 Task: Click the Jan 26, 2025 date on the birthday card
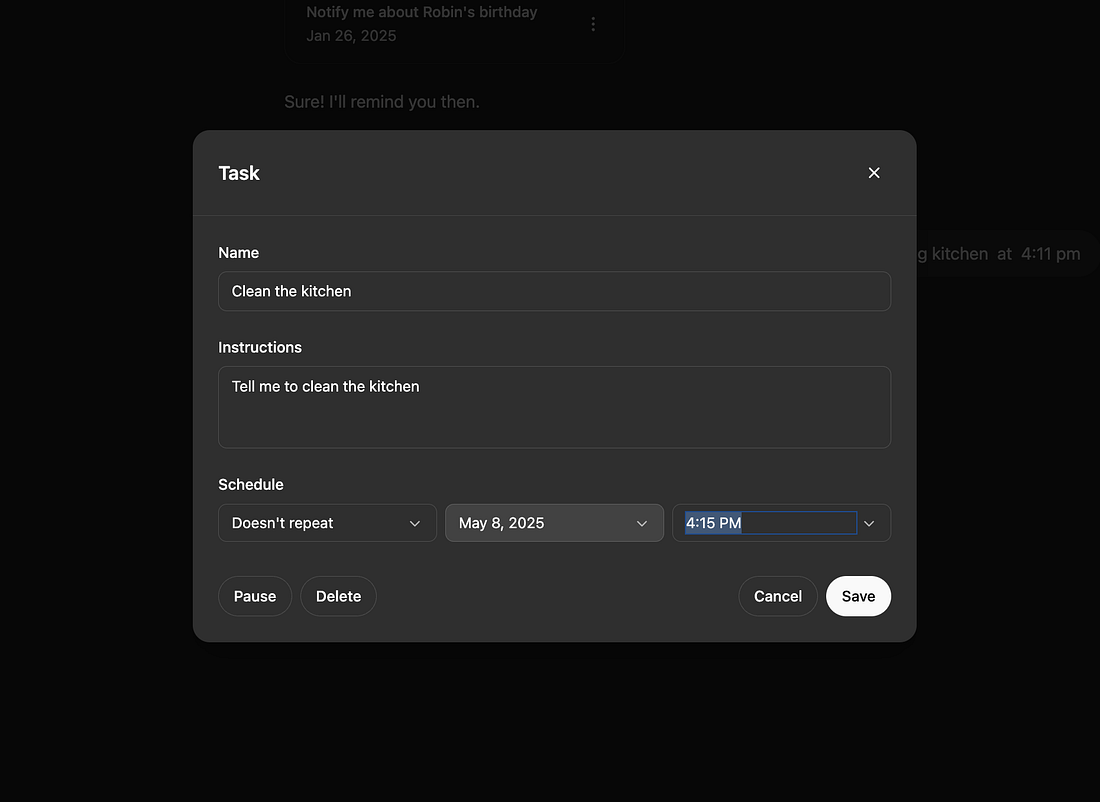tap(351, 36)
